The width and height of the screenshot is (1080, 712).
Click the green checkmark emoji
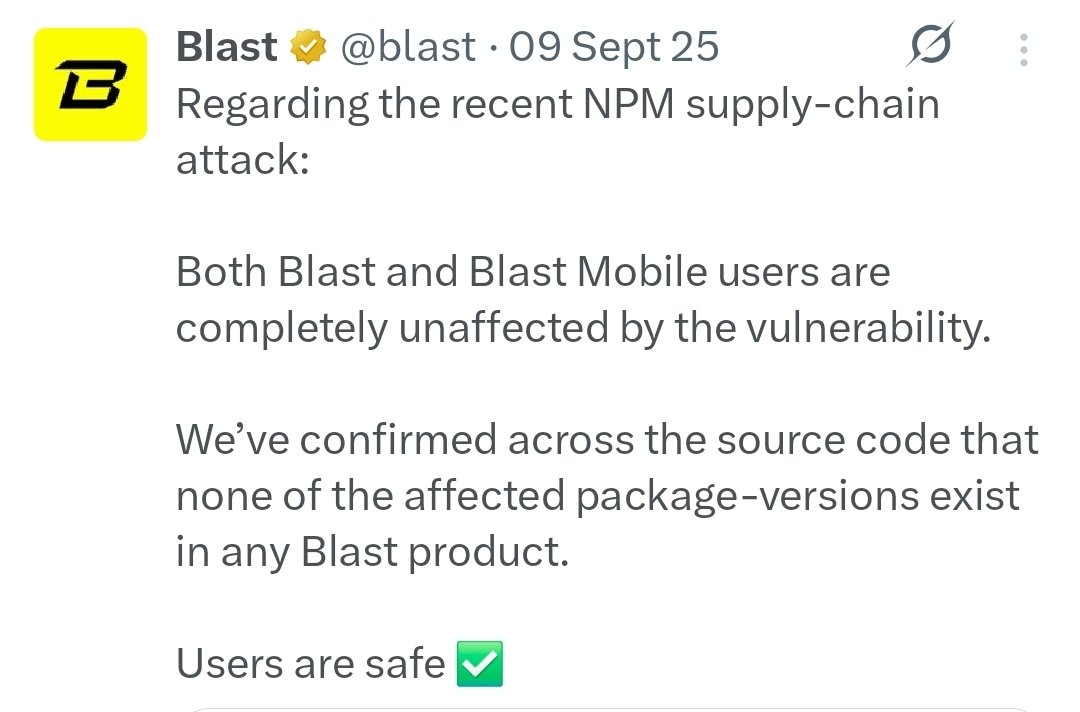coord(479,664)
